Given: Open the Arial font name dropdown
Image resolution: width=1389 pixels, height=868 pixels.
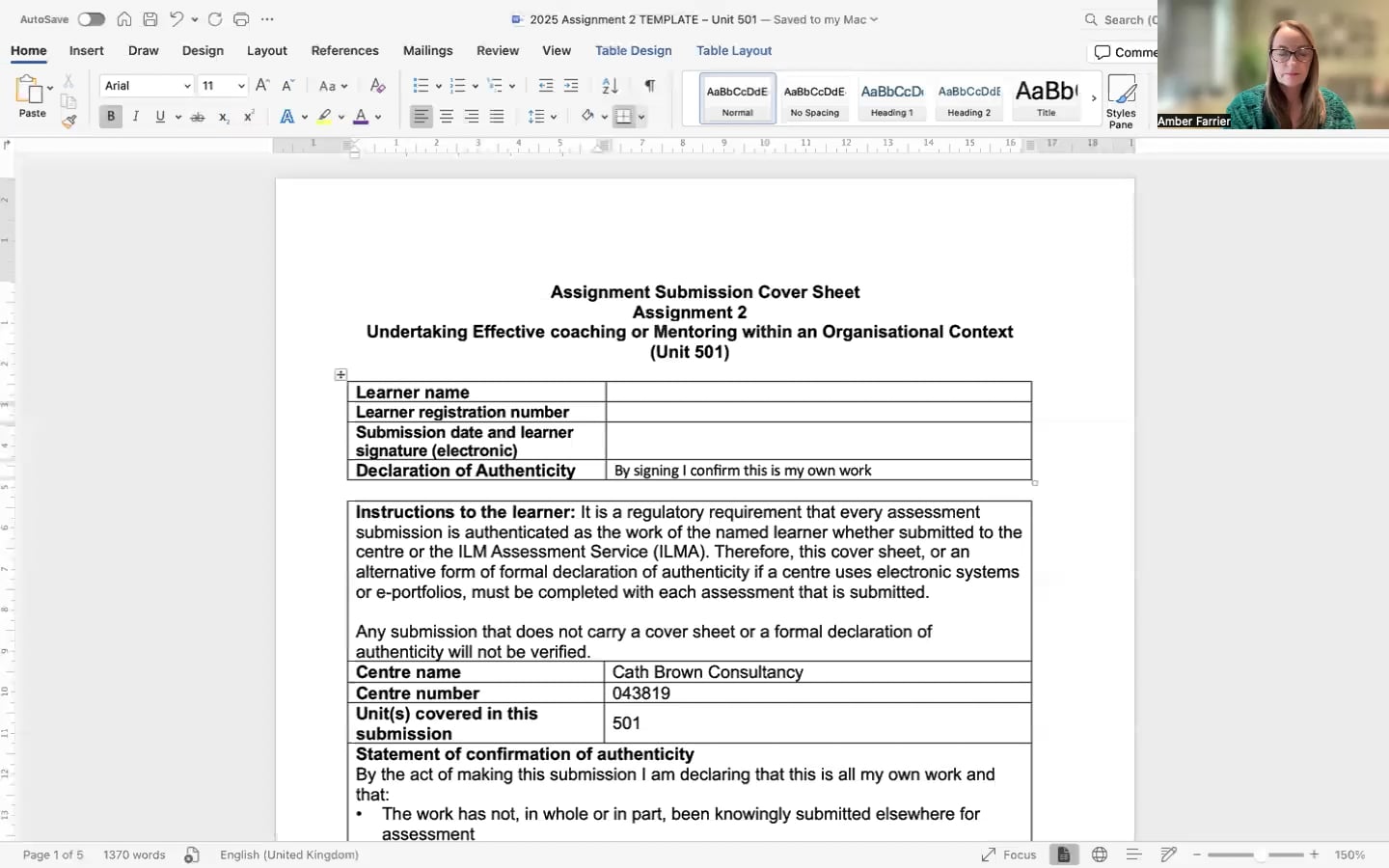Looking at the screenshot, I should 187,86.
